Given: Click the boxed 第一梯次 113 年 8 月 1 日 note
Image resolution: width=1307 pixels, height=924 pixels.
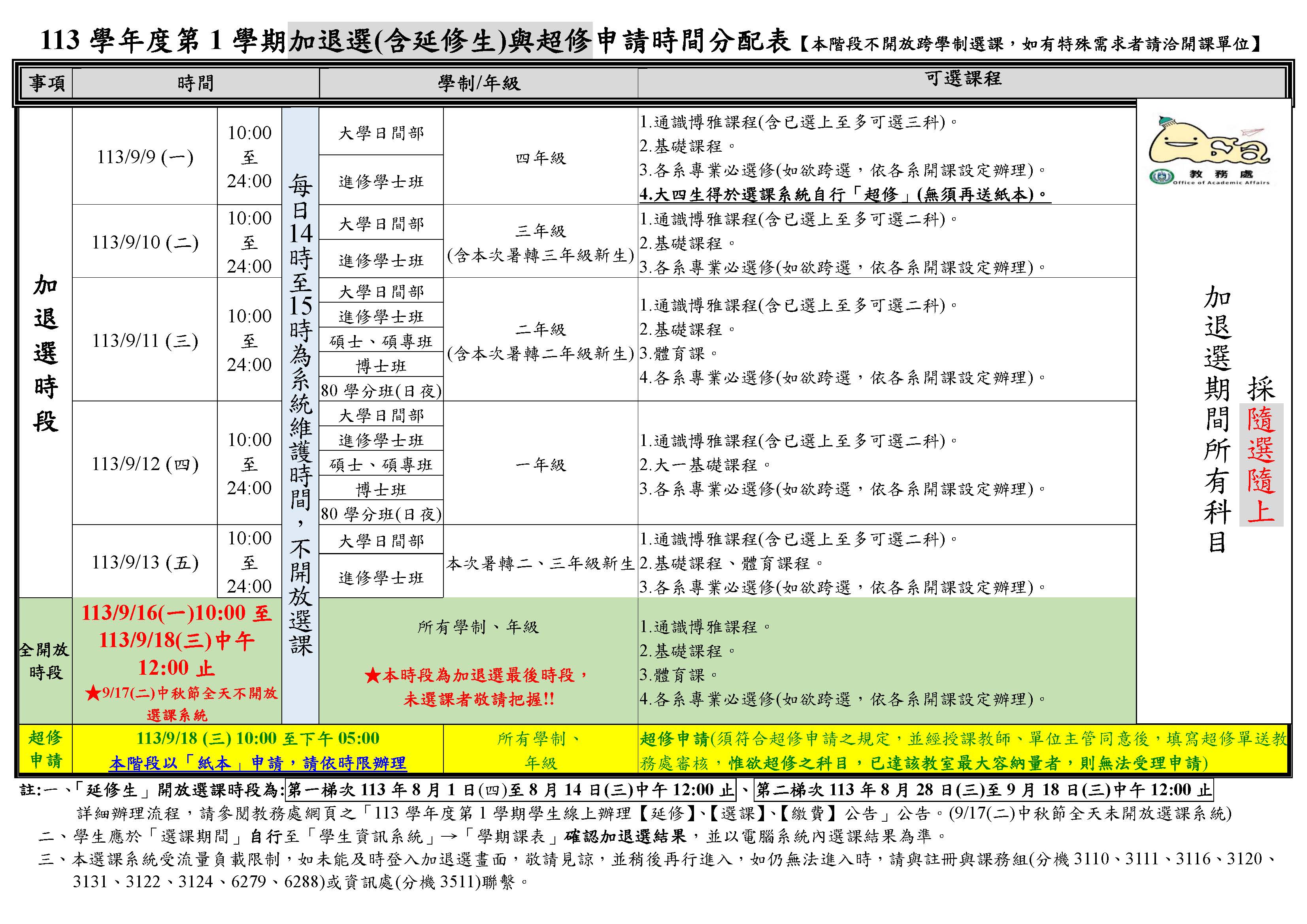Looking at the screenshot, I should [511, 790].
